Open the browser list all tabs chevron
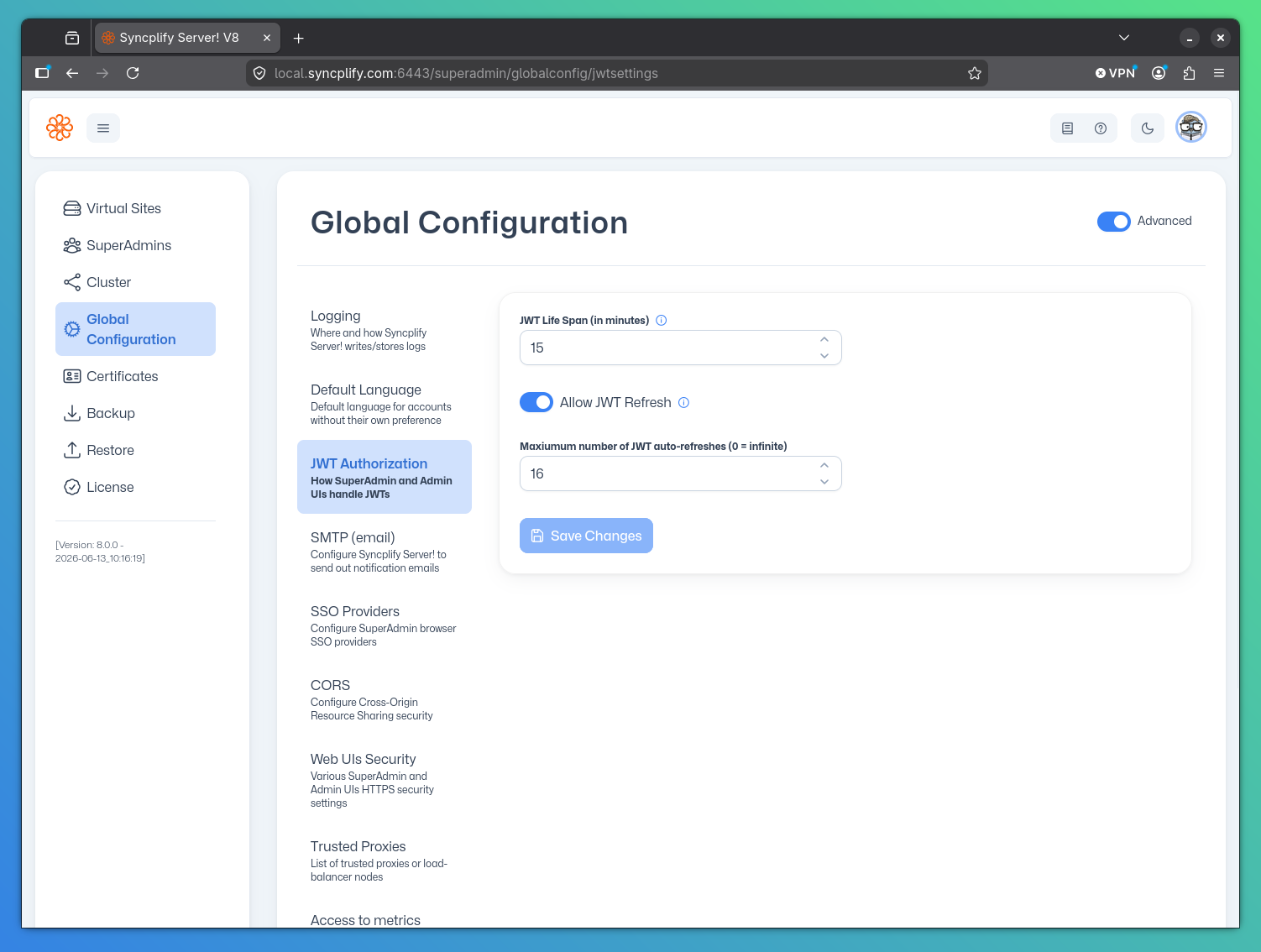Viewport: 1261px width, 952px height. click(1124, 38)
